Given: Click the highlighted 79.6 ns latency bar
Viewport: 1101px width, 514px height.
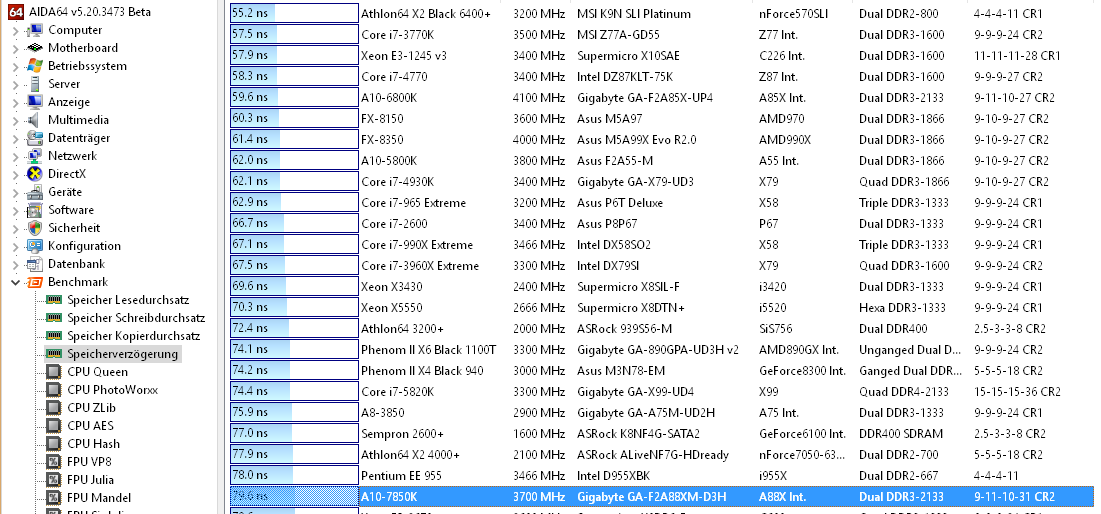Looking at the screenshot, I should tap(294, 496).
